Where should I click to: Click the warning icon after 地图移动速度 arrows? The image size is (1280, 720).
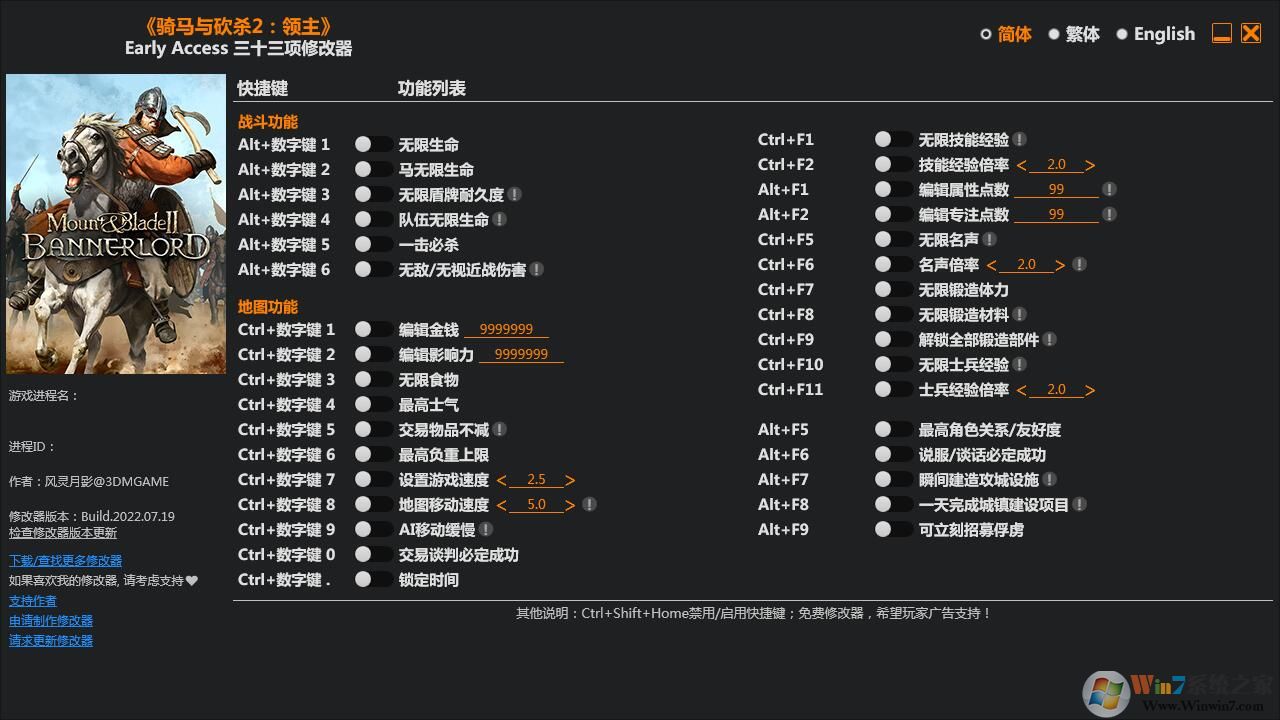tap(590, 504)
